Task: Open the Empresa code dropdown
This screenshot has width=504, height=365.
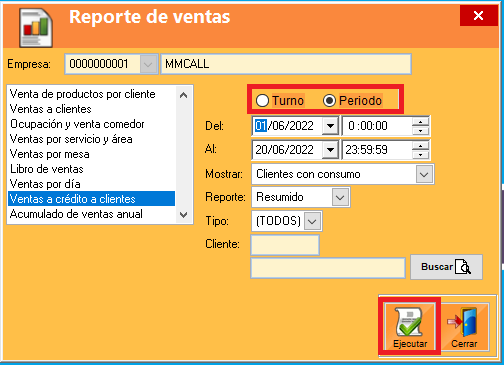Action: (x=148, y=64)
